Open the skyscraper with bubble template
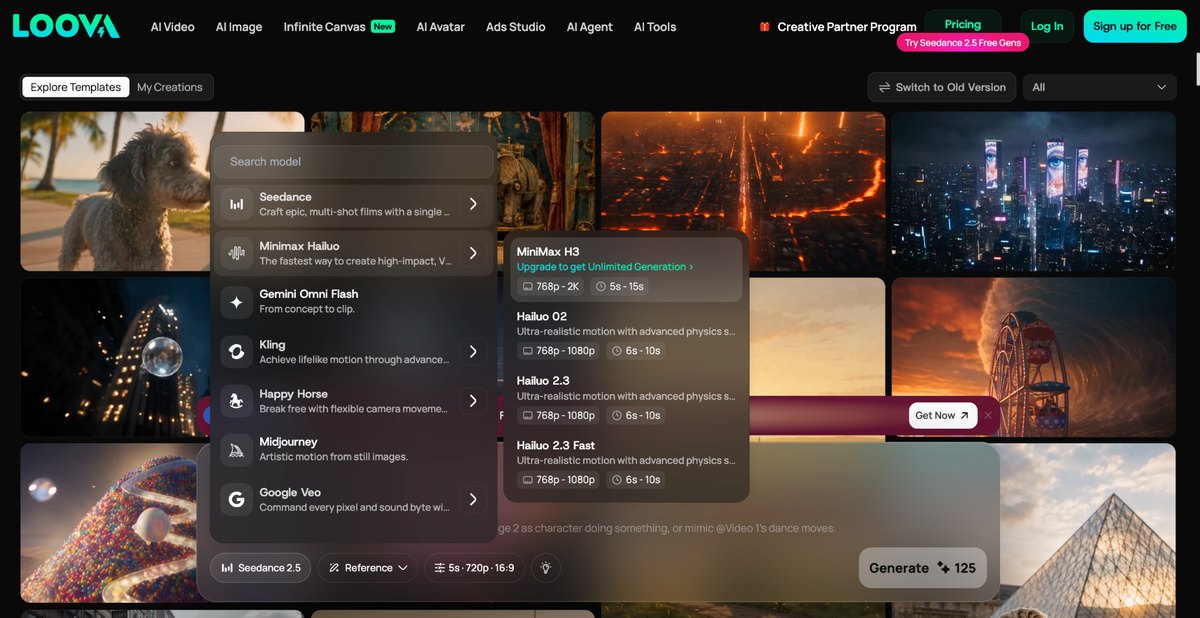Image resolution: width=1200 pixels, height=618 pixels. [115, 357]
